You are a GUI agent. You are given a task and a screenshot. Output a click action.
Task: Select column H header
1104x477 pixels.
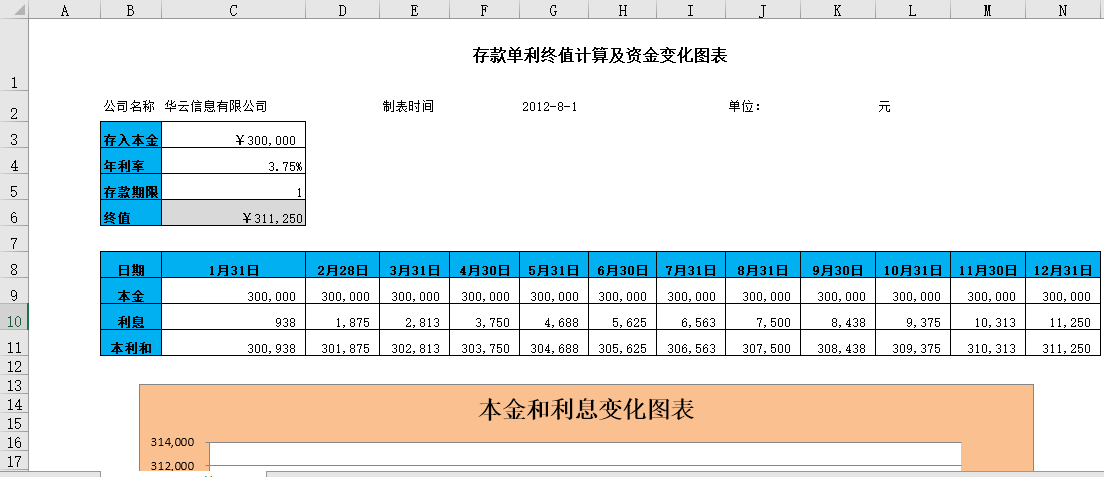[x=622, y=10]
